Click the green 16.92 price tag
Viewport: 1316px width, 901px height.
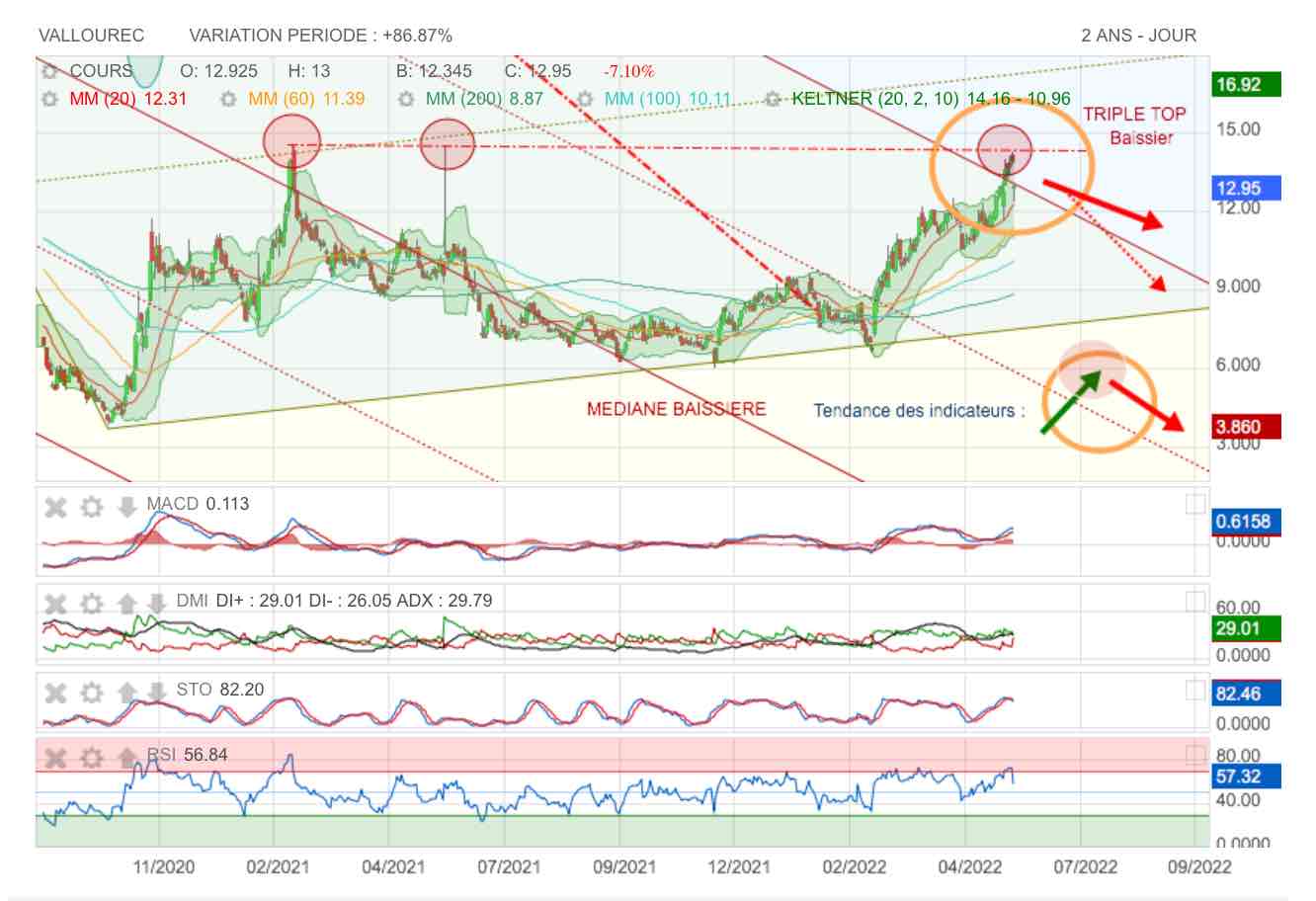[1246, 85]
